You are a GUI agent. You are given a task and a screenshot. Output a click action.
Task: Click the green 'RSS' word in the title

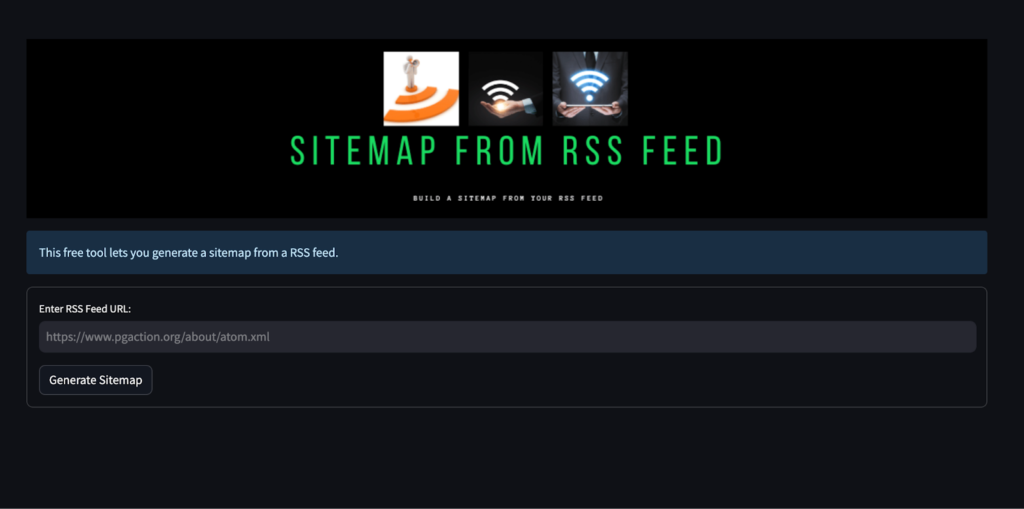[x=593, y=151]
